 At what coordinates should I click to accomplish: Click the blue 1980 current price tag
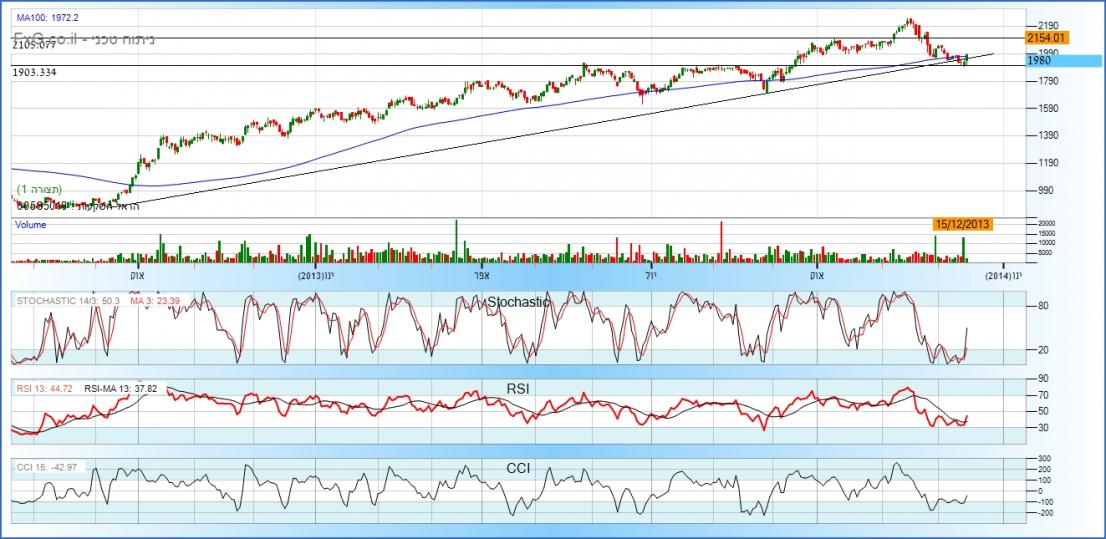(x=1063, y=61)
